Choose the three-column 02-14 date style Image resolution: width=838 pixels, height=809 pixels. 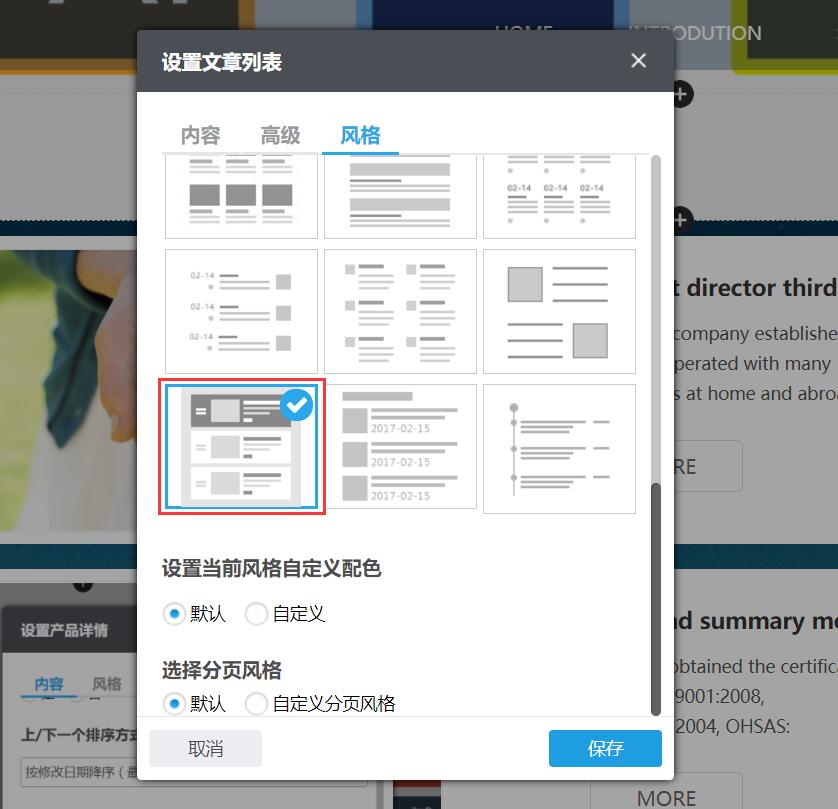click(x=559, y=195)
